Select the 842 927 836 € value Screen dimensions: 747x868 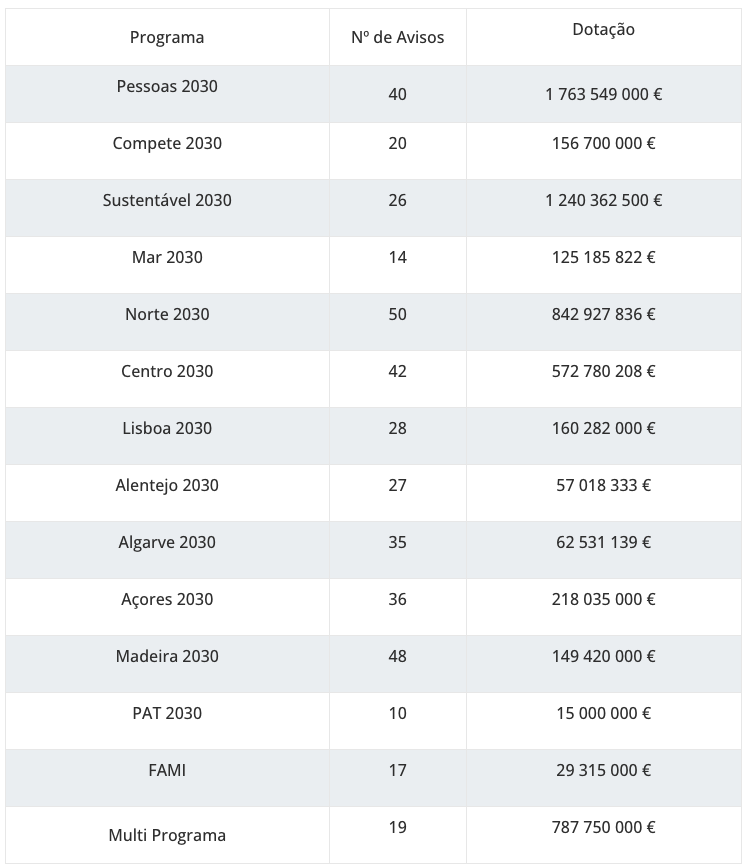click(604, 314)
